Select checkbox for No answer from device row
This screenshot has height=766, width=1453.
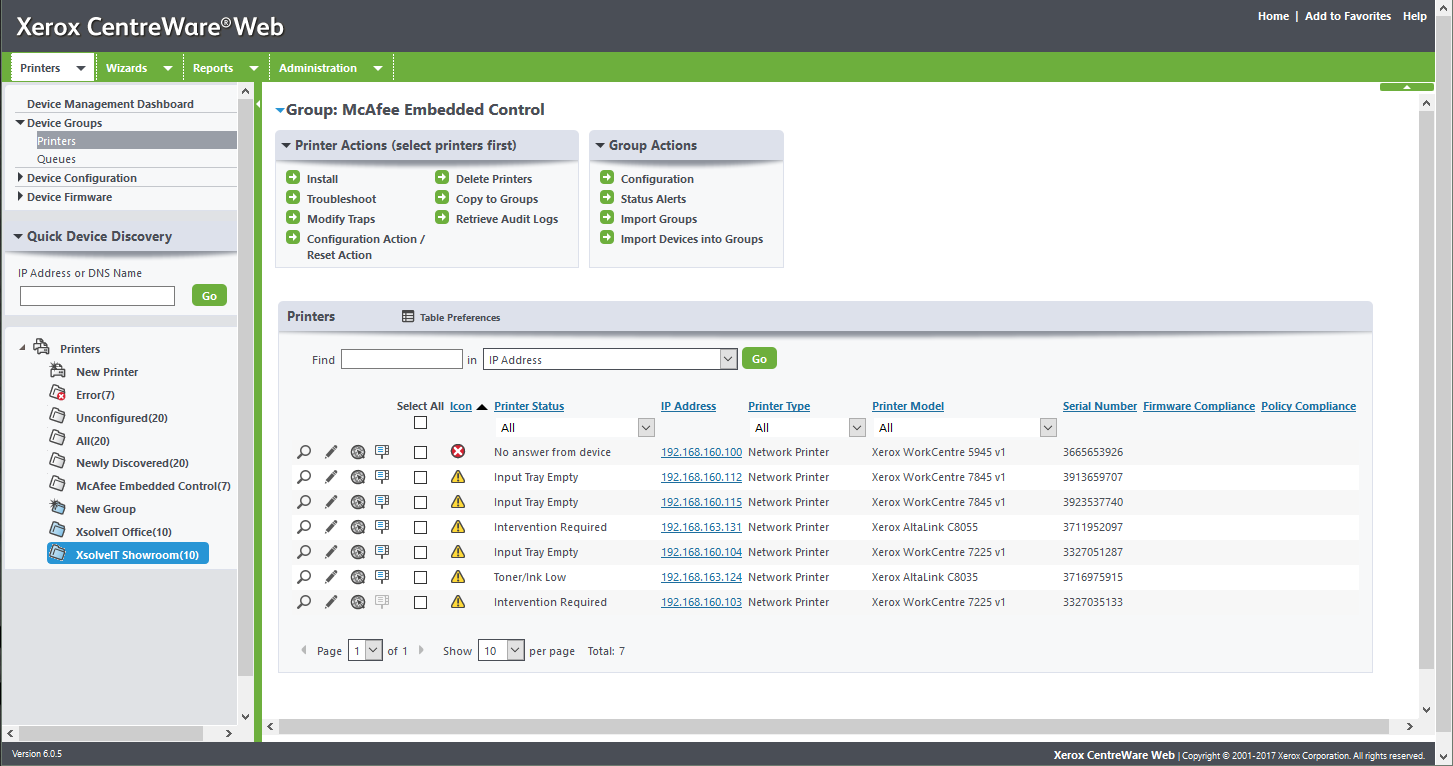pos(420,452)
